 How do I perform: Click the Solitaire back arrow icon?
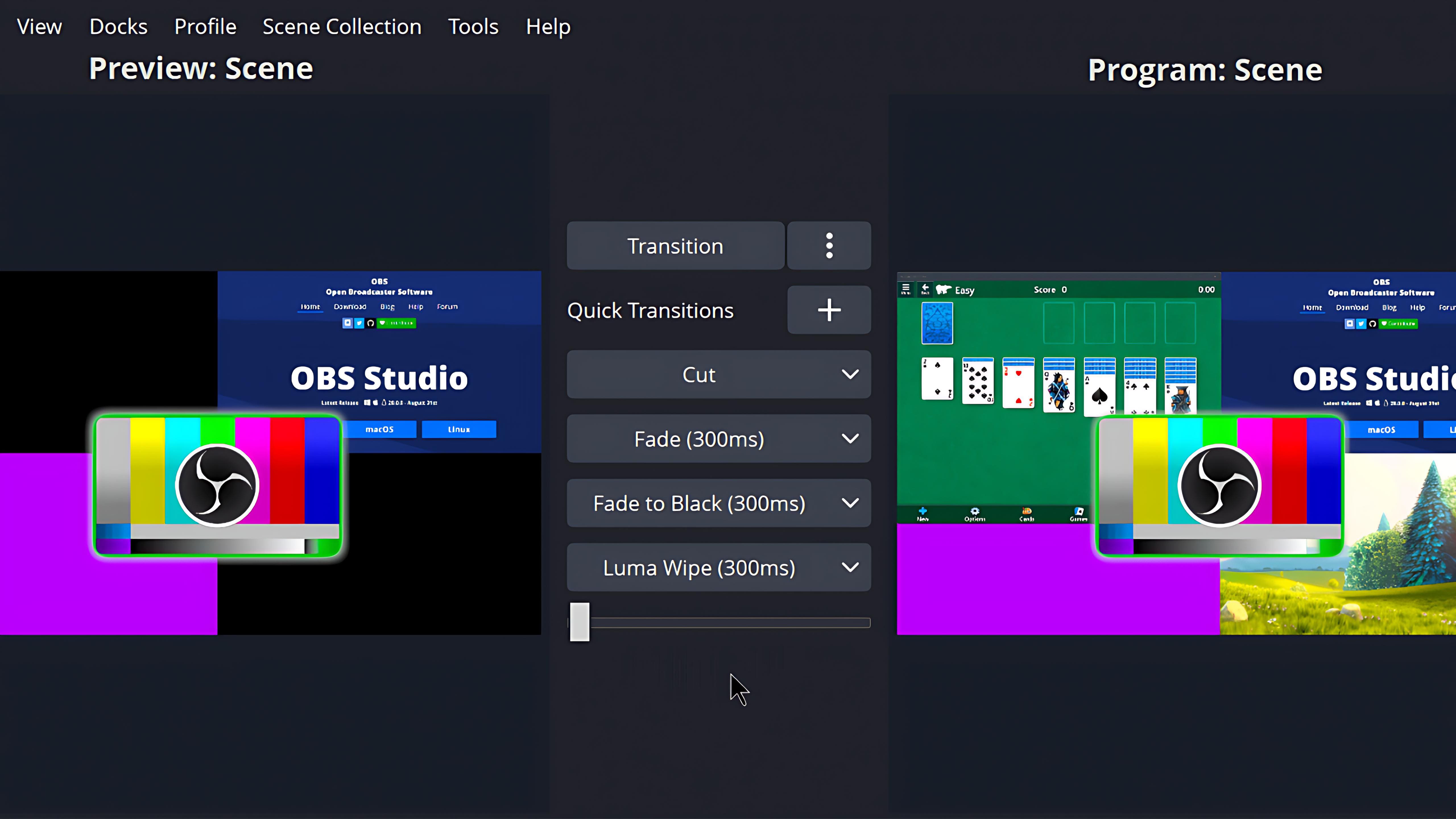925,289
